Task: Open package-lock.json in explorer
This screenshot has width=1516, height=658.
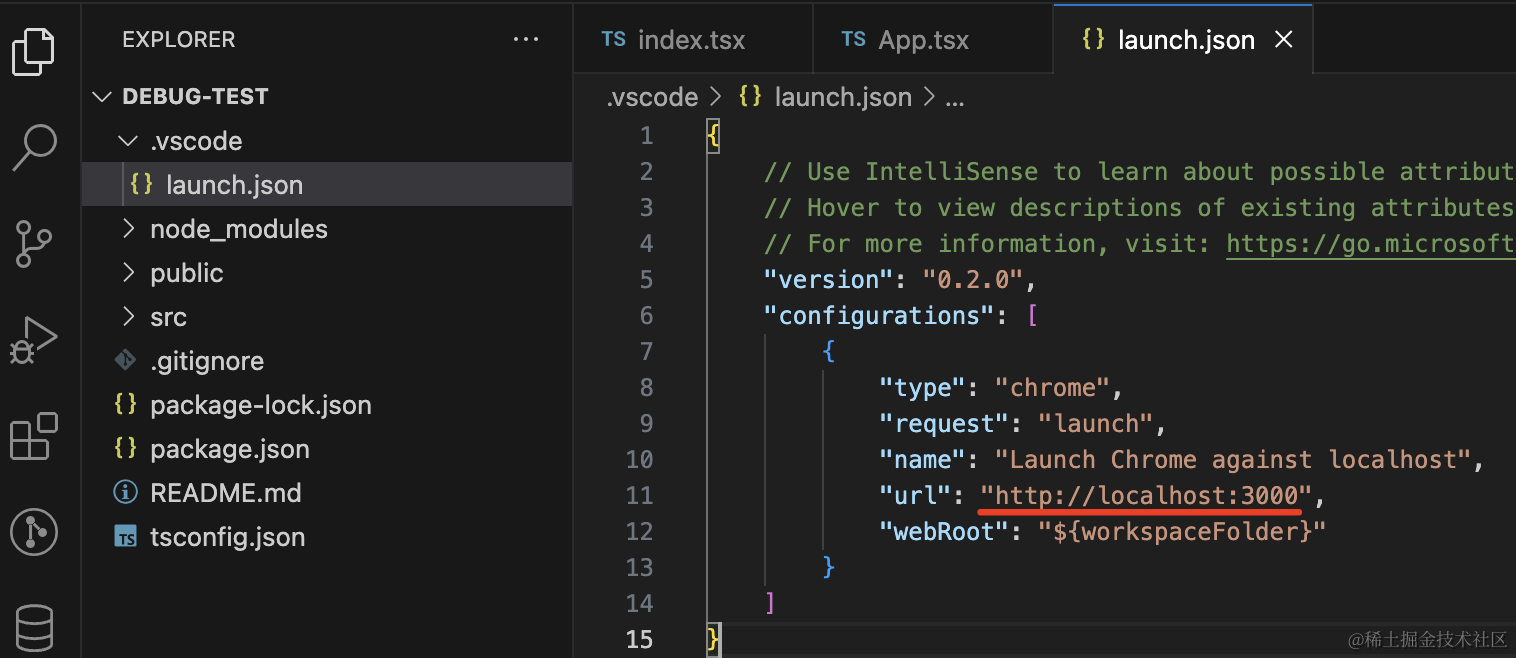Action: coord(327,405)
